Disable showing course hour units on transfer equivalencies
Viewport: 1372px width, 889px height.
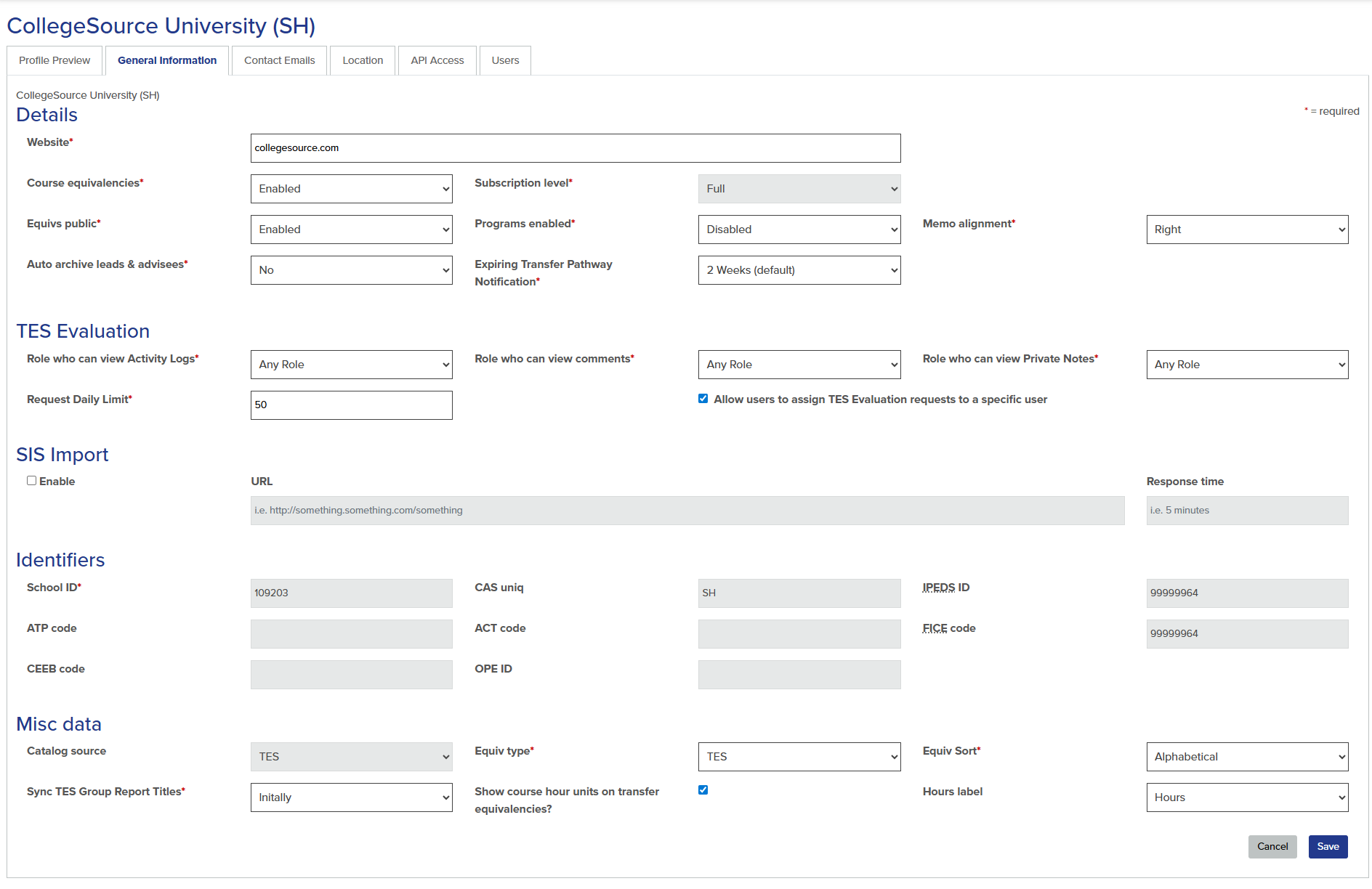[x=703, y=790]
